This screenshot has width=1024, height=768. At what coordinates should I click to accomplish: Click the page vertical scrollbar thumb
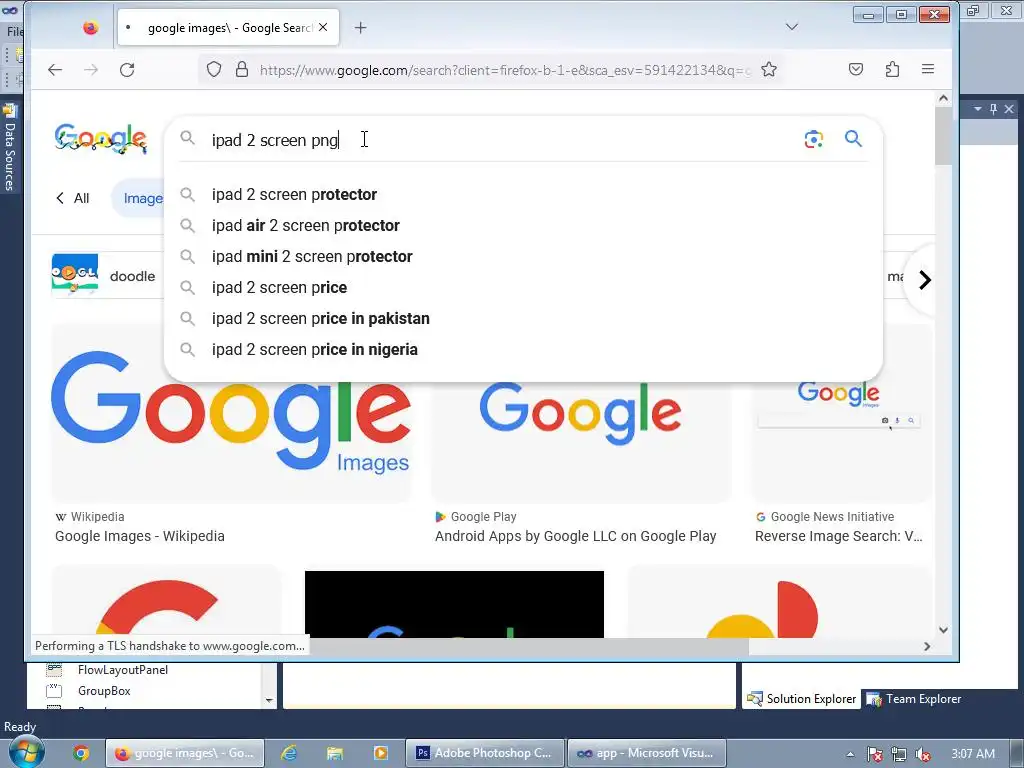[x=943, y=136]
